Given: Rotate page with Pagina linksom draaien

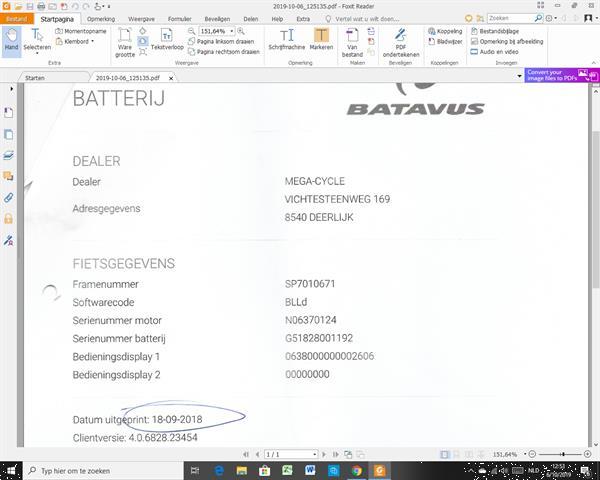Looking at the screenshot, I should pyautogui.click(x=221, y=41).
